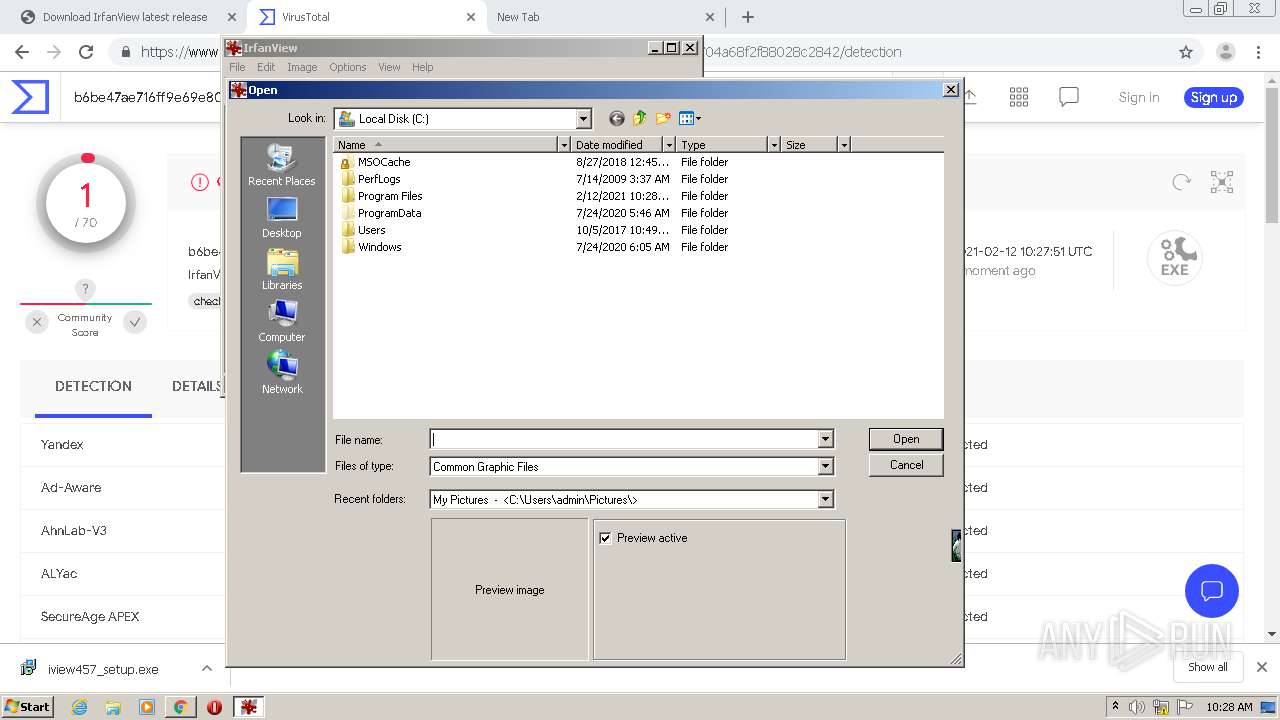The width and height of the screenshot is (1280, 720).
Task: Expand the File name dropdown arrow
Action: (825, 439)
